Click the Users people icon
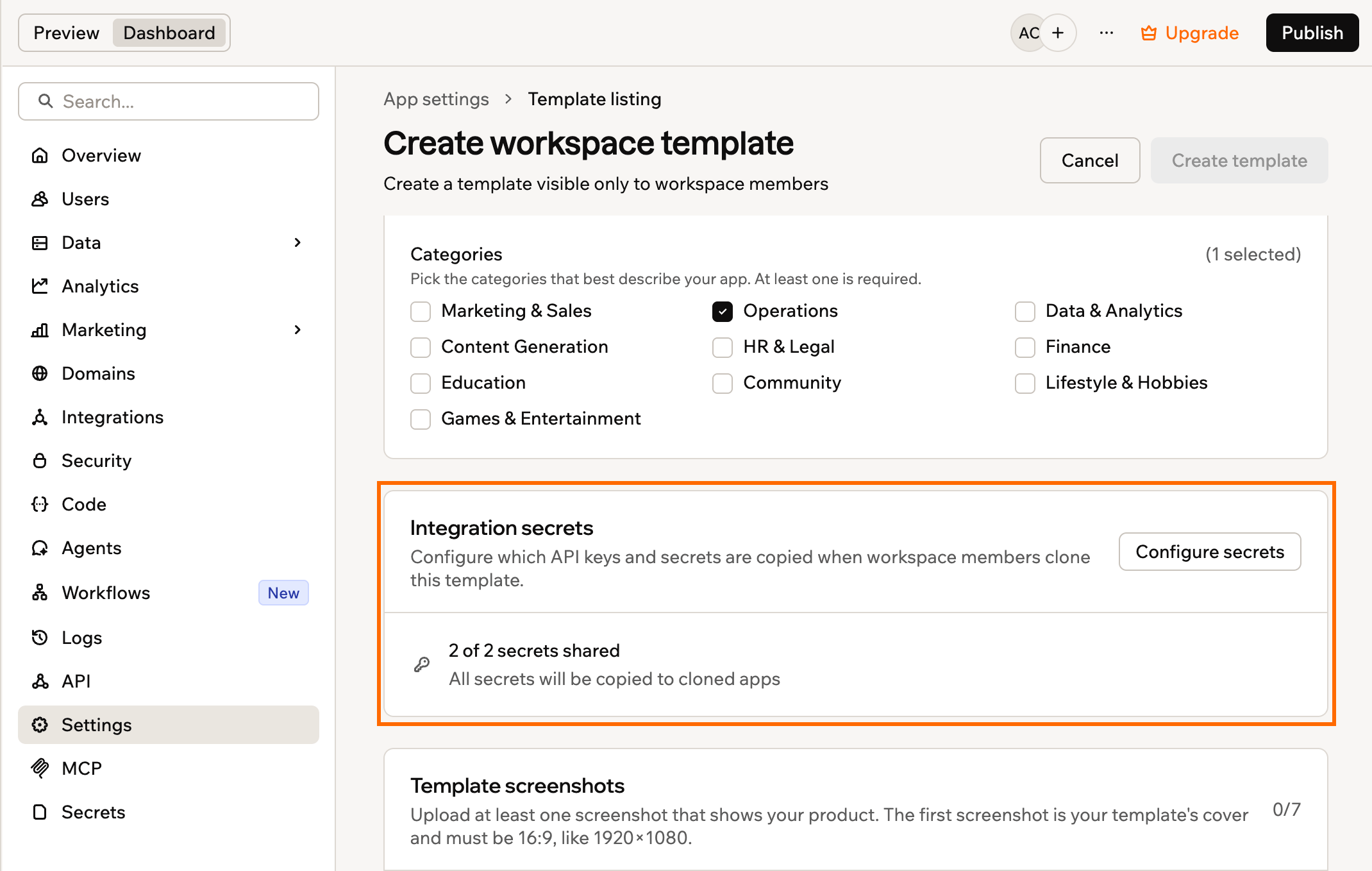 [40, 199]
